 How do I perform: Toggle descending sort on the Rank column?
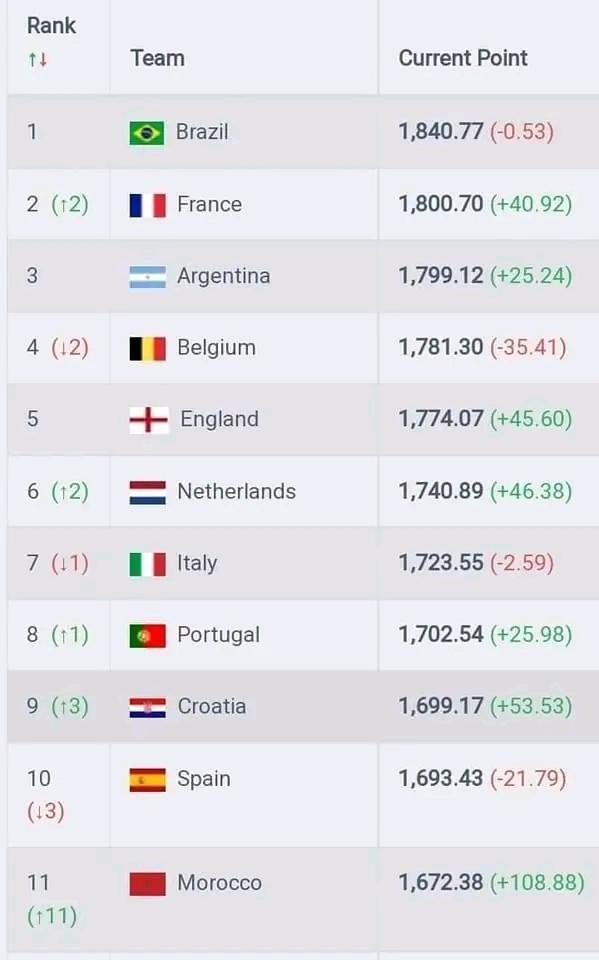click(x=42, y=59)
